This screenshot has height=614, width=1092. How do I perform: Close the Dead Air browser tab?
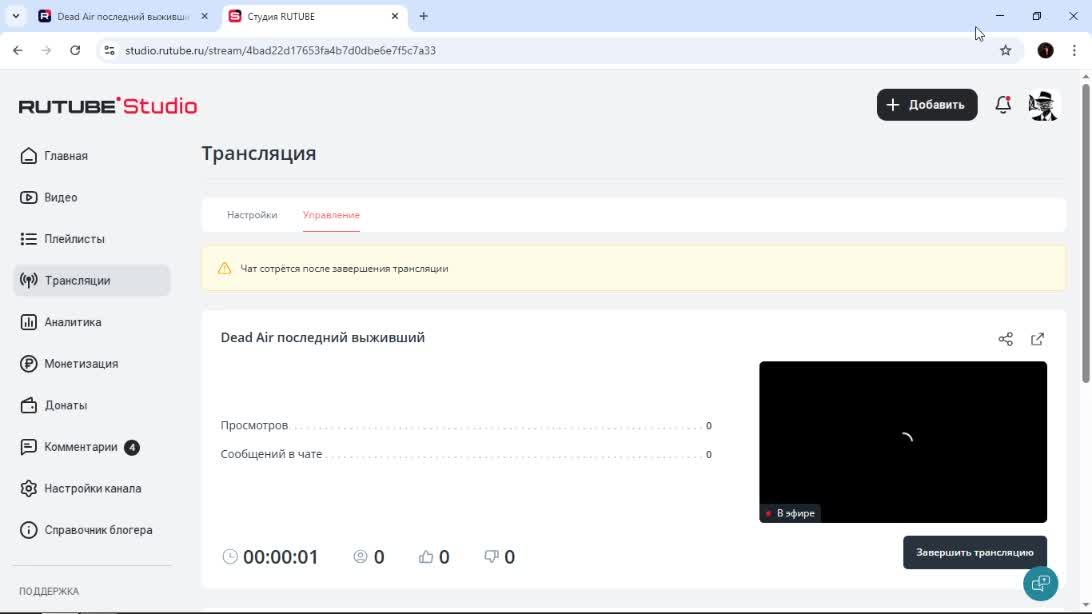[204, 16]
